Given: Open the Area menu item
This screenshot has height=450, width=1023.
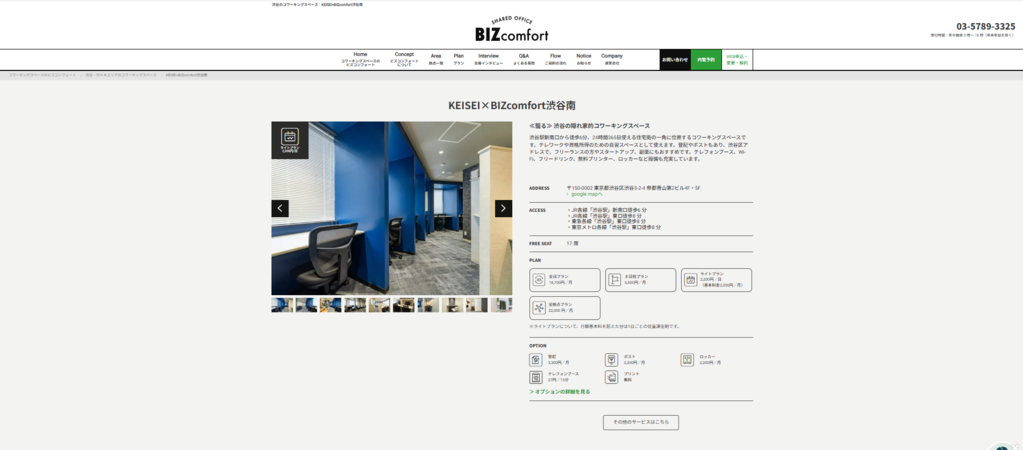Looking at the screenshot, I should (436, 59).
